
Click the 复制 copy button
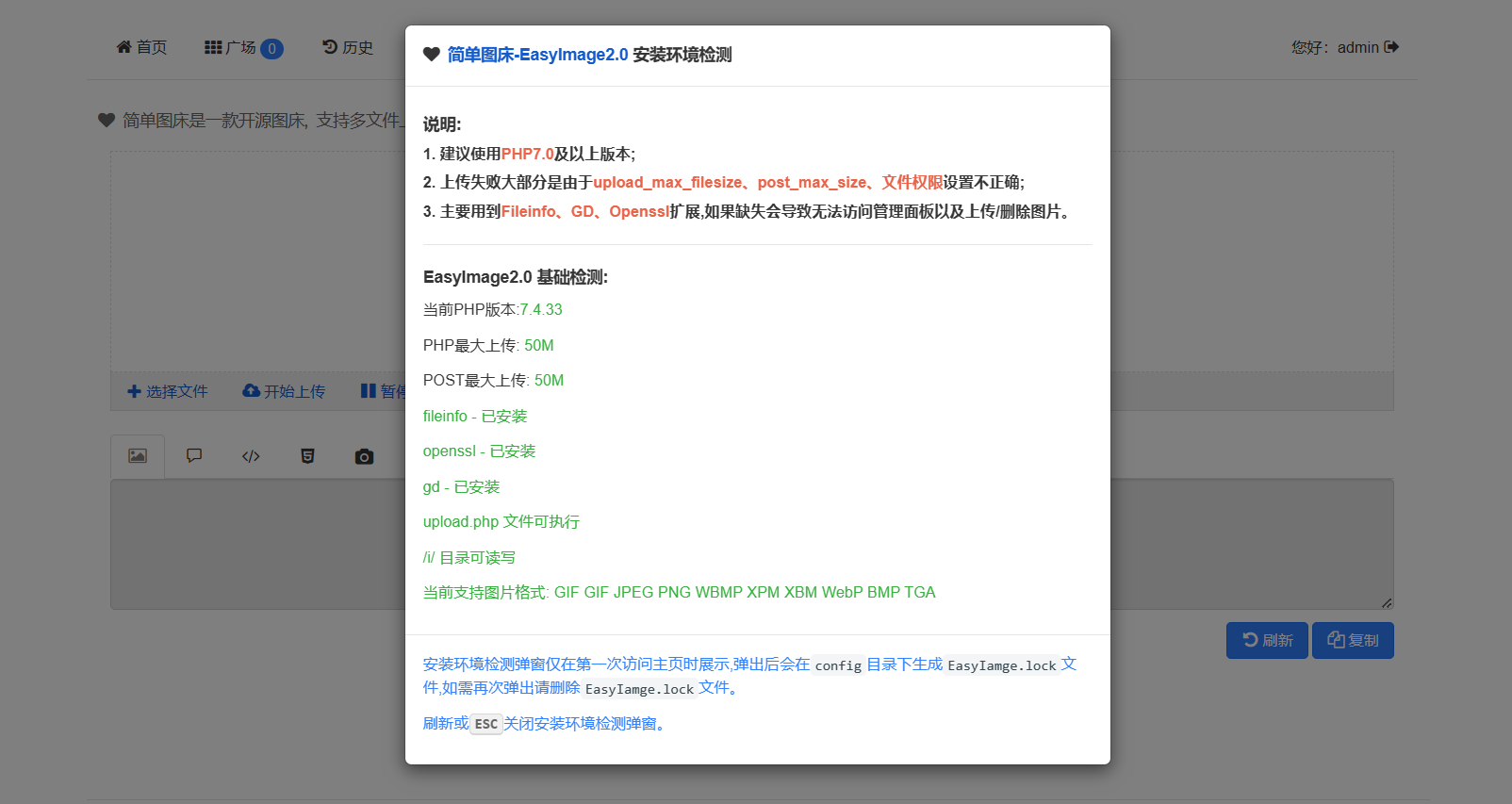(x=1353, y=640)
